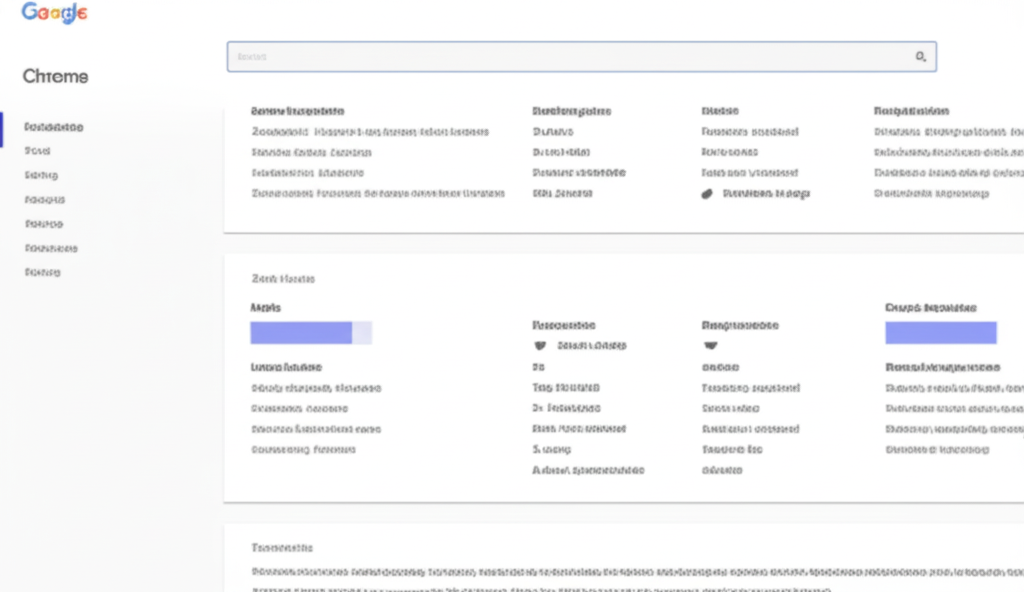
Task: Select the highlighted sidebar item with the blue marker
Action: 54,127
